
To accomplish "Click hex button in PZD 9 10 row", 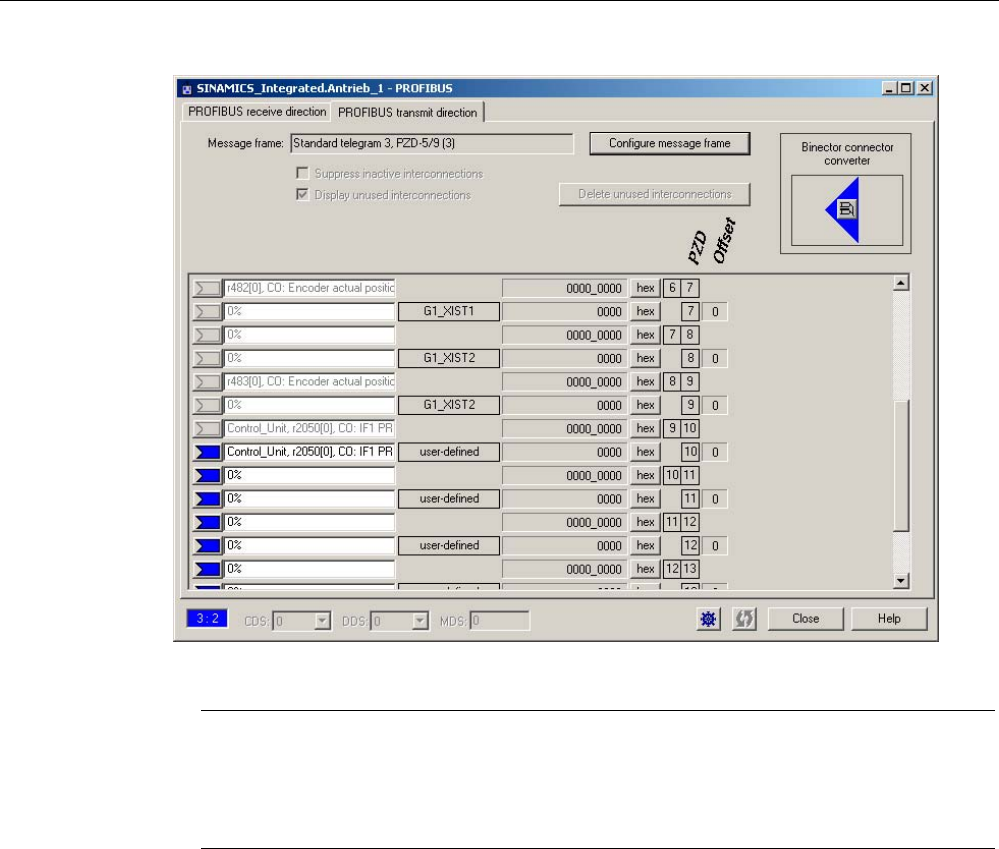I will tap(645, 429).
